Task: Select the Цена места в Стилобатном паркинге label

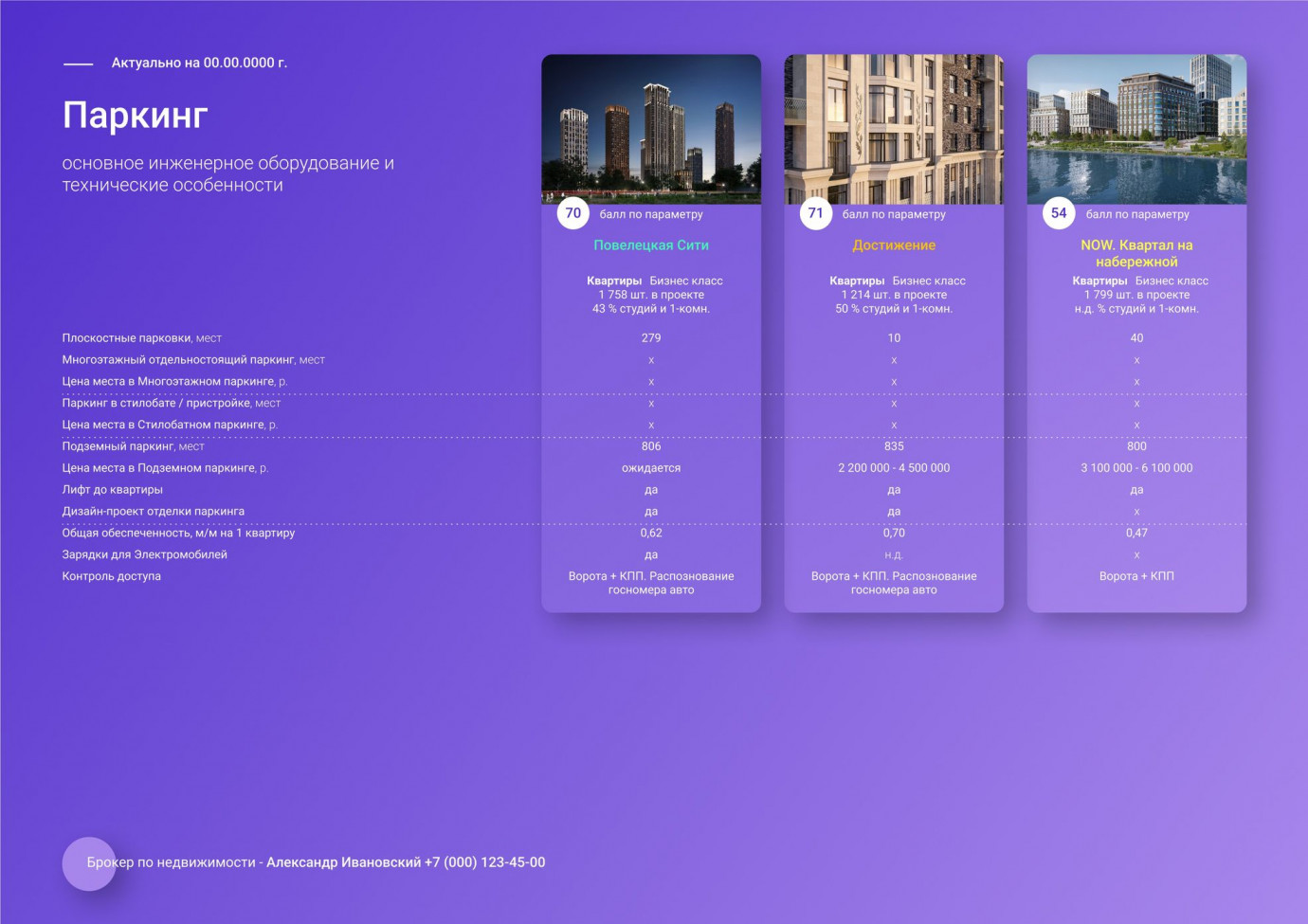Action: click(x=170, y=426)
